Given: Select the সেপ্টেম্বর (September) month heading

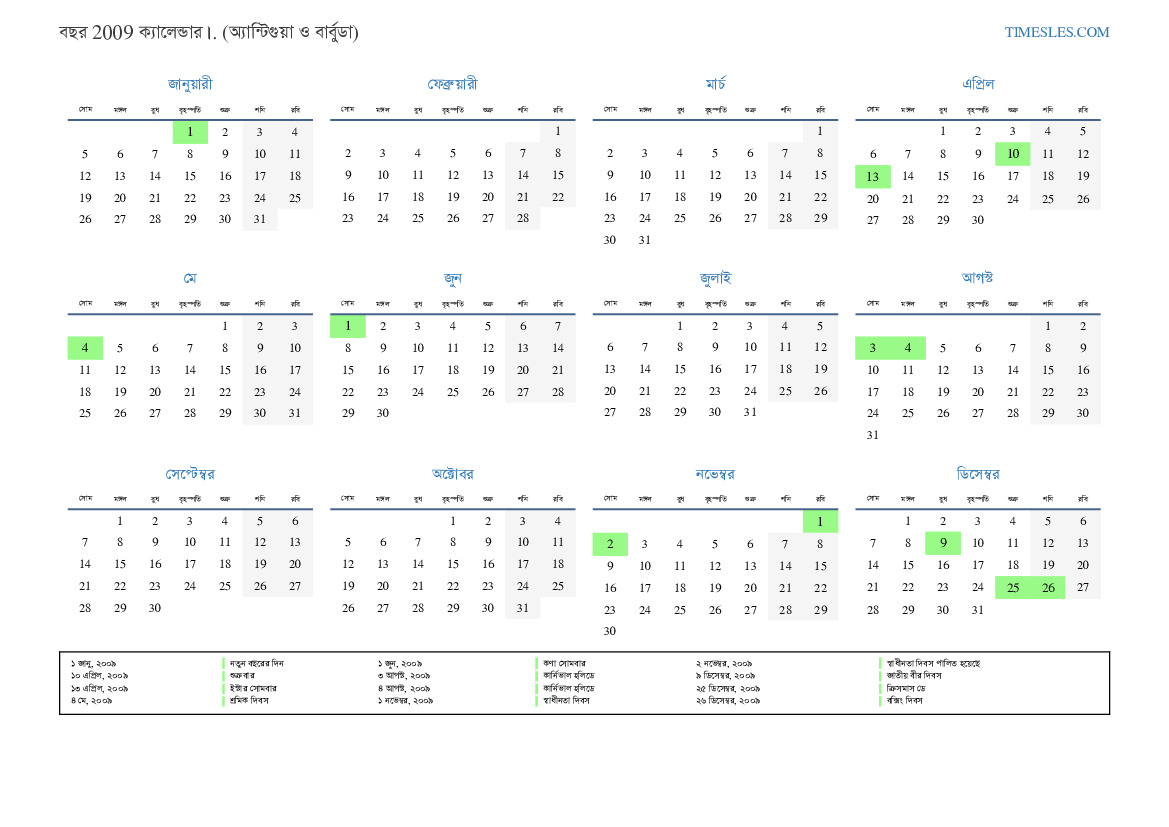Looking at the screenshot, I should (x=190, y=474).
